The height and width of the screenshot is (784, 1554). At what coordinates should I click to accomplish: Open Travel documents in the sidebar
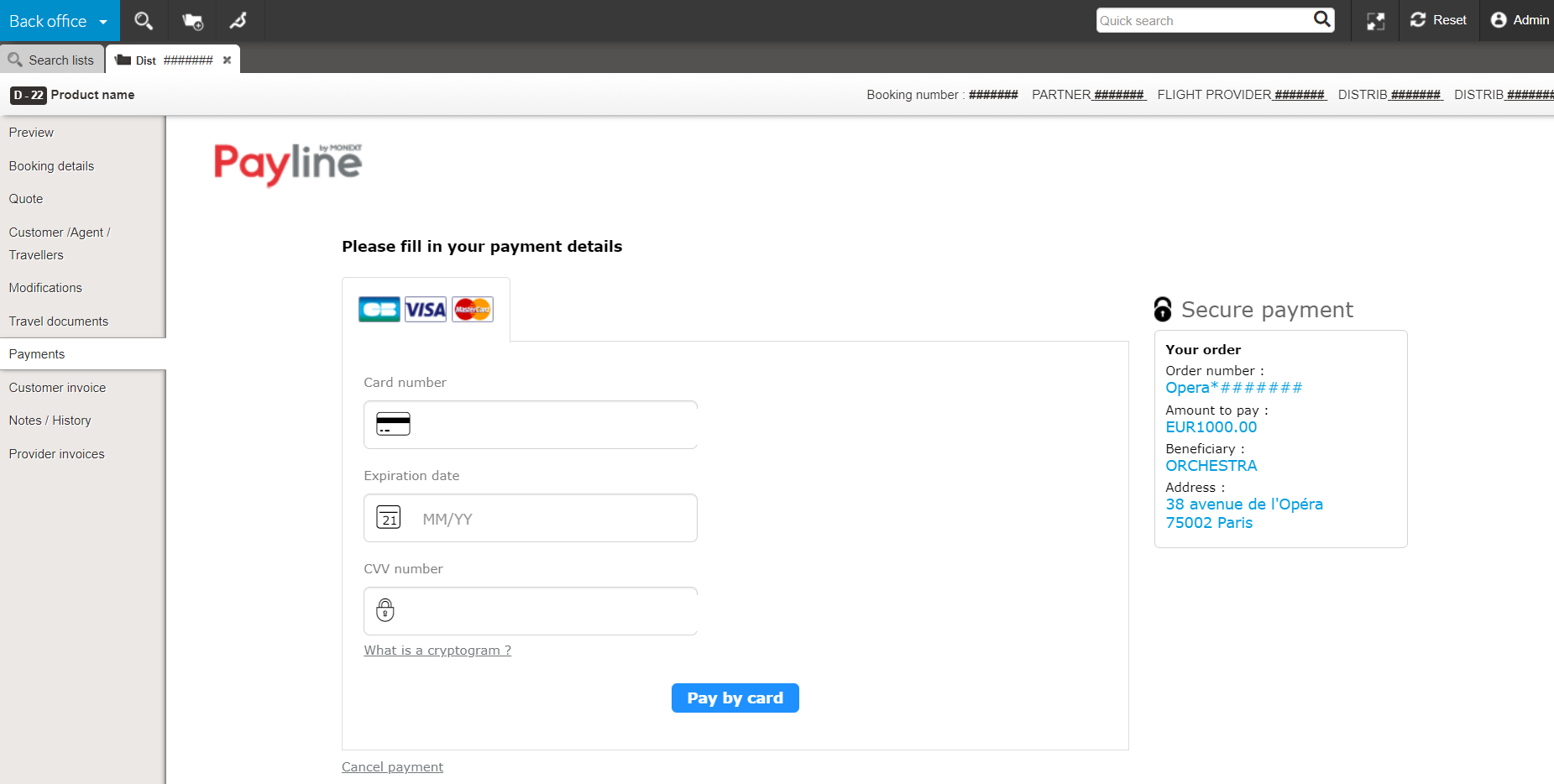point(59,321)
